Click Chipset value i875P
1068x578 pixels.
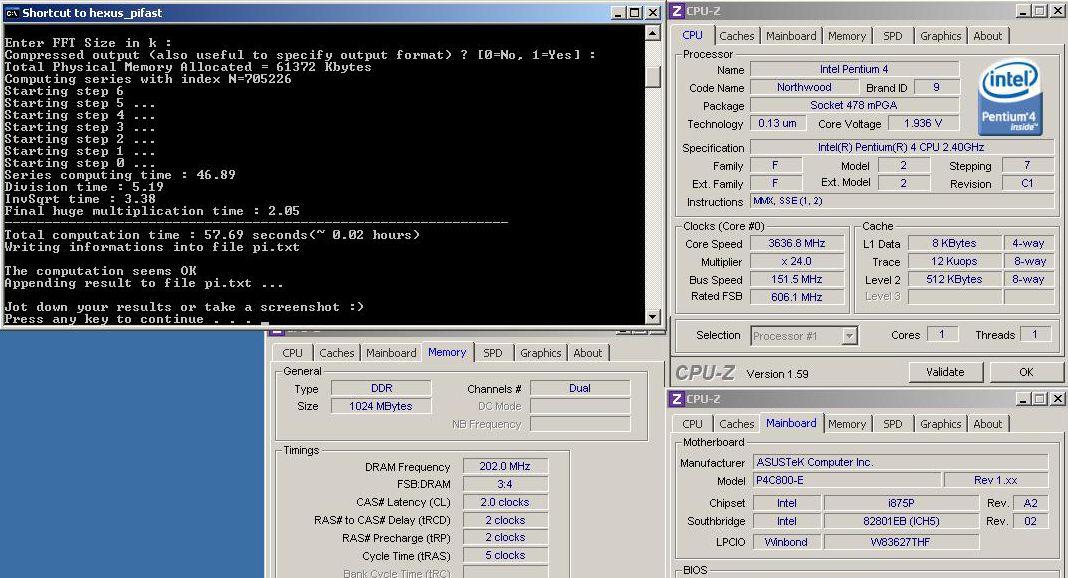tap(901, 503)
